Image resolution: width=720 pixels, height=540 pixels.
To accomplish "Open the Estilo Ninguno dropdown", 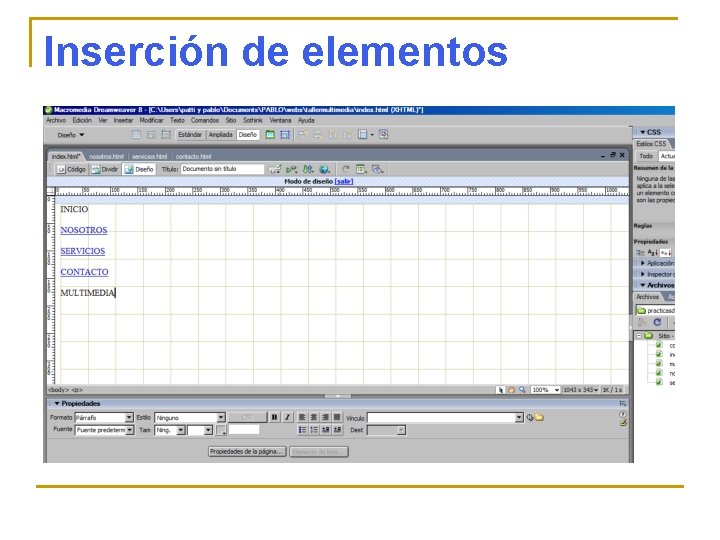I will point(221,417).
